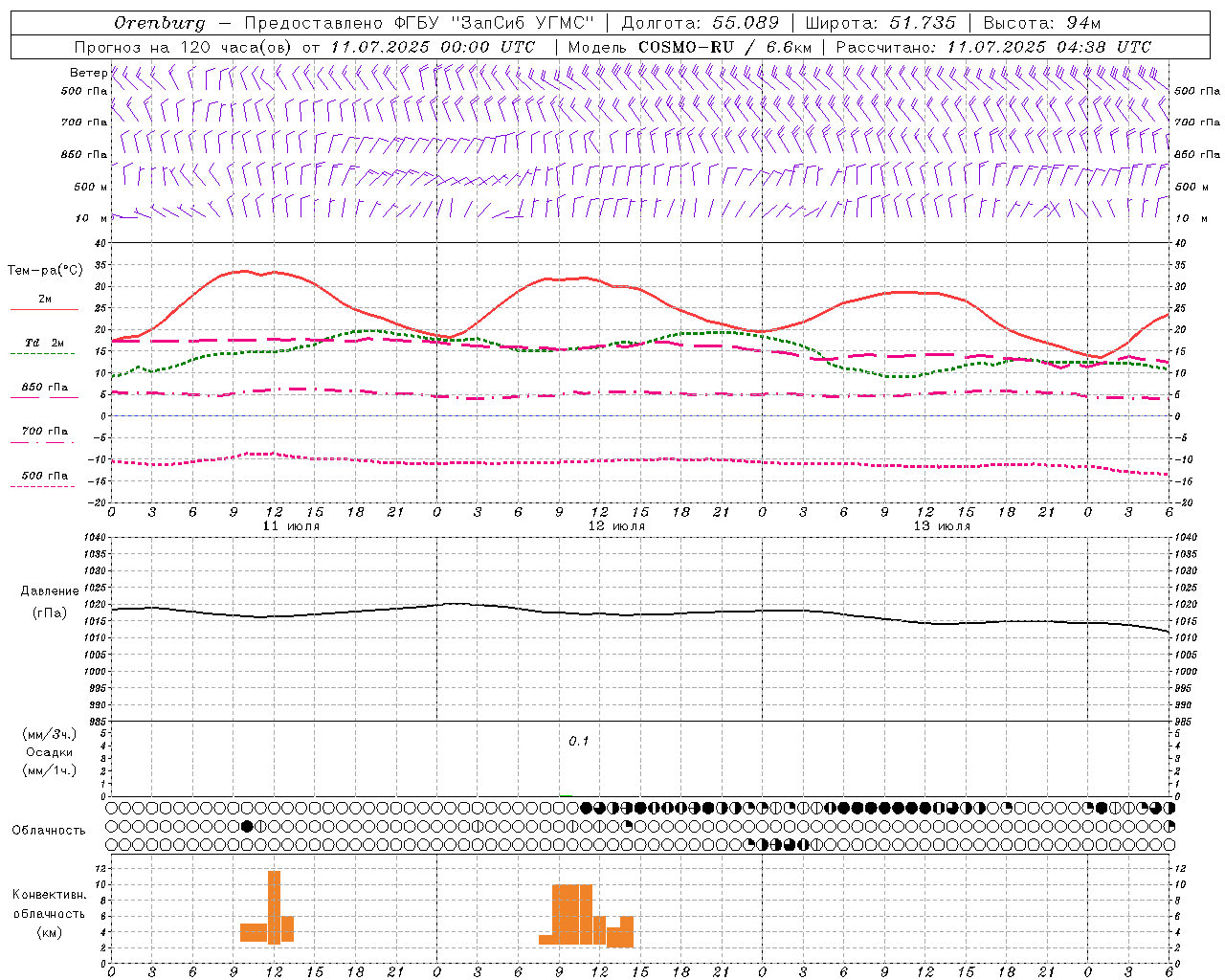This screenshot has height=980, width=1225.
Task: Click the "(мм/1ч.)" precipitation unit label
Action: pyautogui.click(x=50, y=770)
